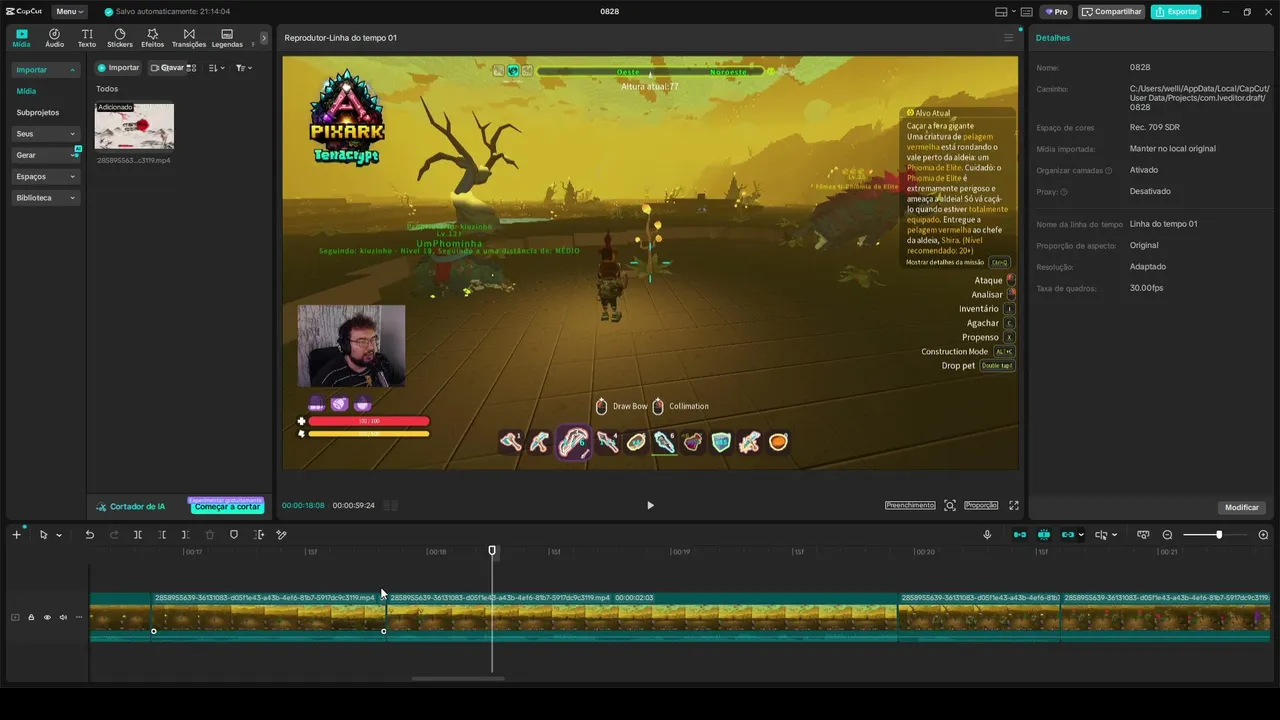Zoom in the timeline

pyautogui.click(x=1263, y=535)
